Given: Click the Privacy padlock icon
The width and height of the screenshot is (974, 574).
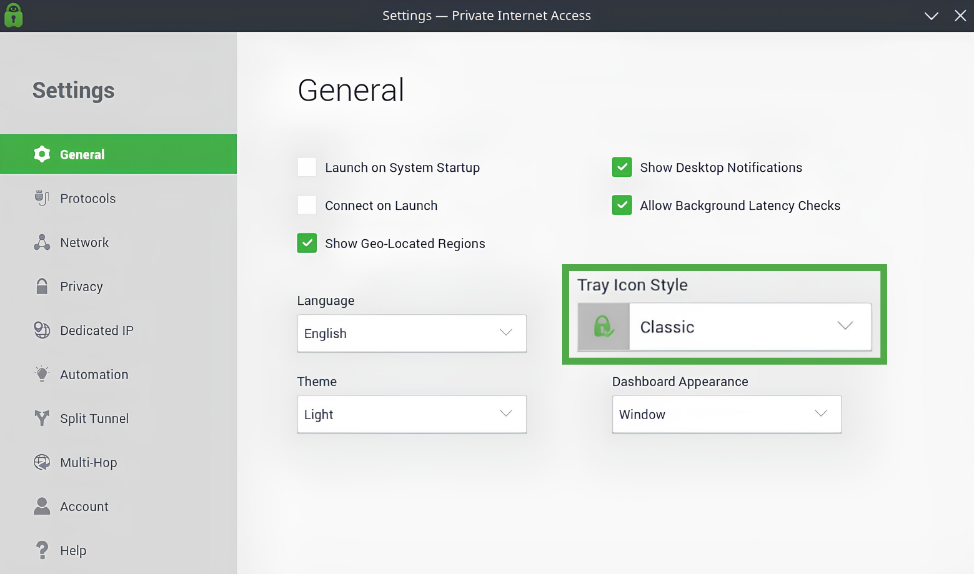Looking at the screenshot, I should (x=42, y=286).
